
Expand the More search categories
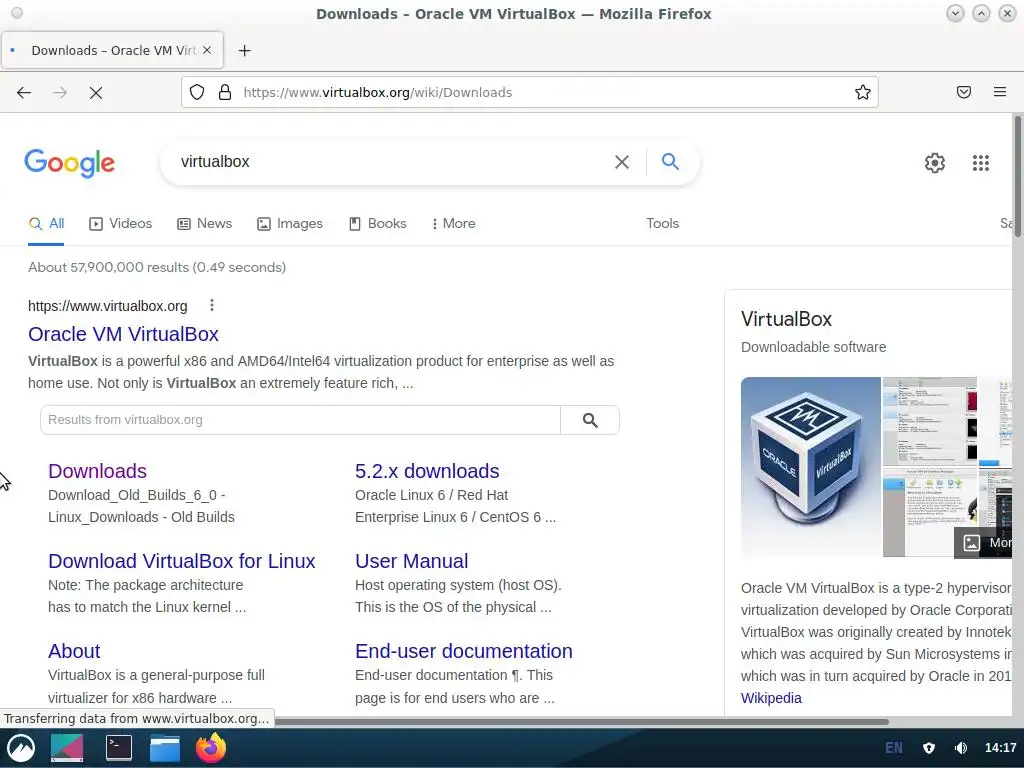(453, 223)
